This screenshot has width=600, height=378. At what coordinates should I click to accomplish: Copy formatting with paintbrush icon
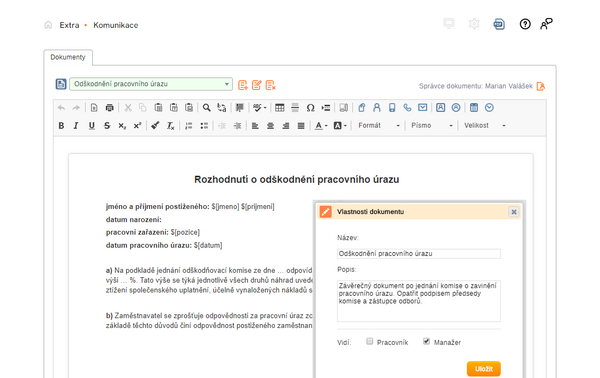155,125
